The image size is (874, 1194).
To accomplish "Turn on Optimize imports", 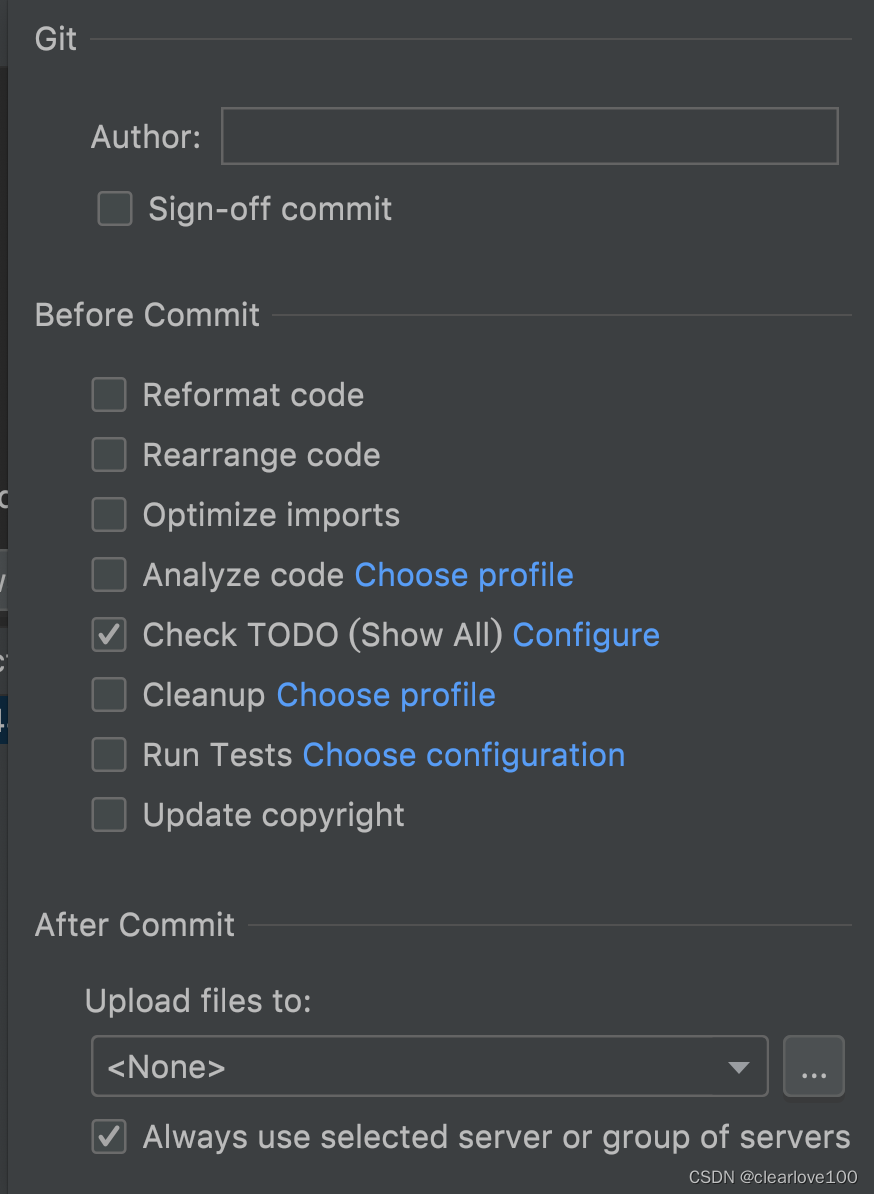I will 109,515.
